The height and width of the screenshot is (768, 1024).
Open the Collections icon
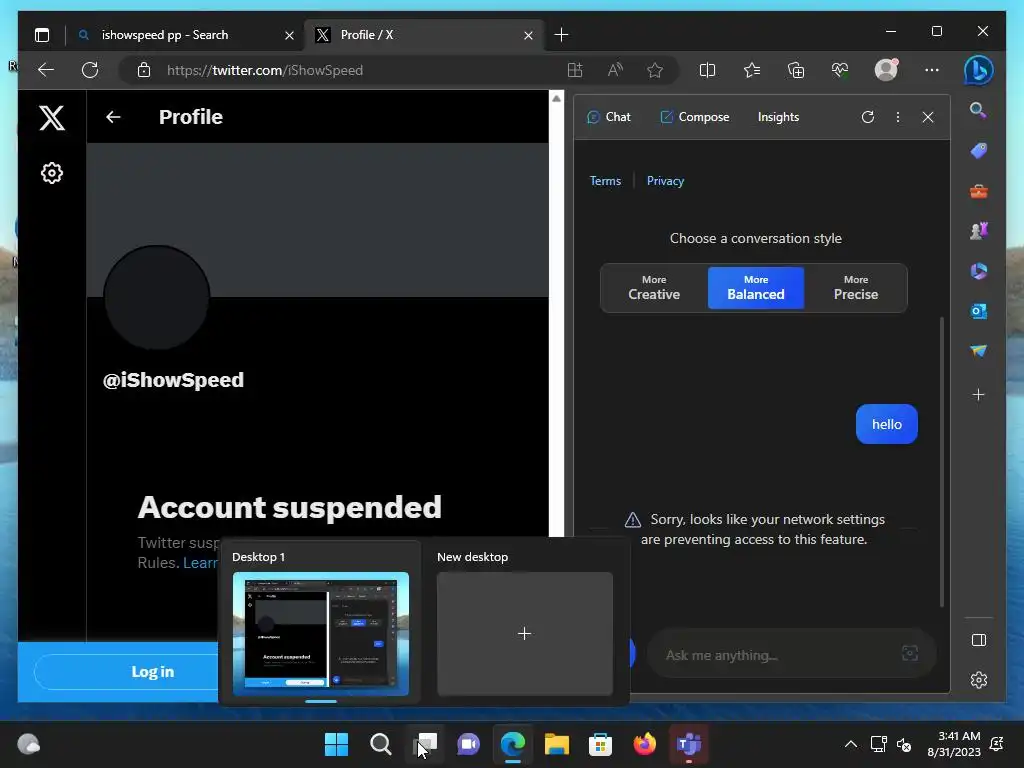[796, 70]
